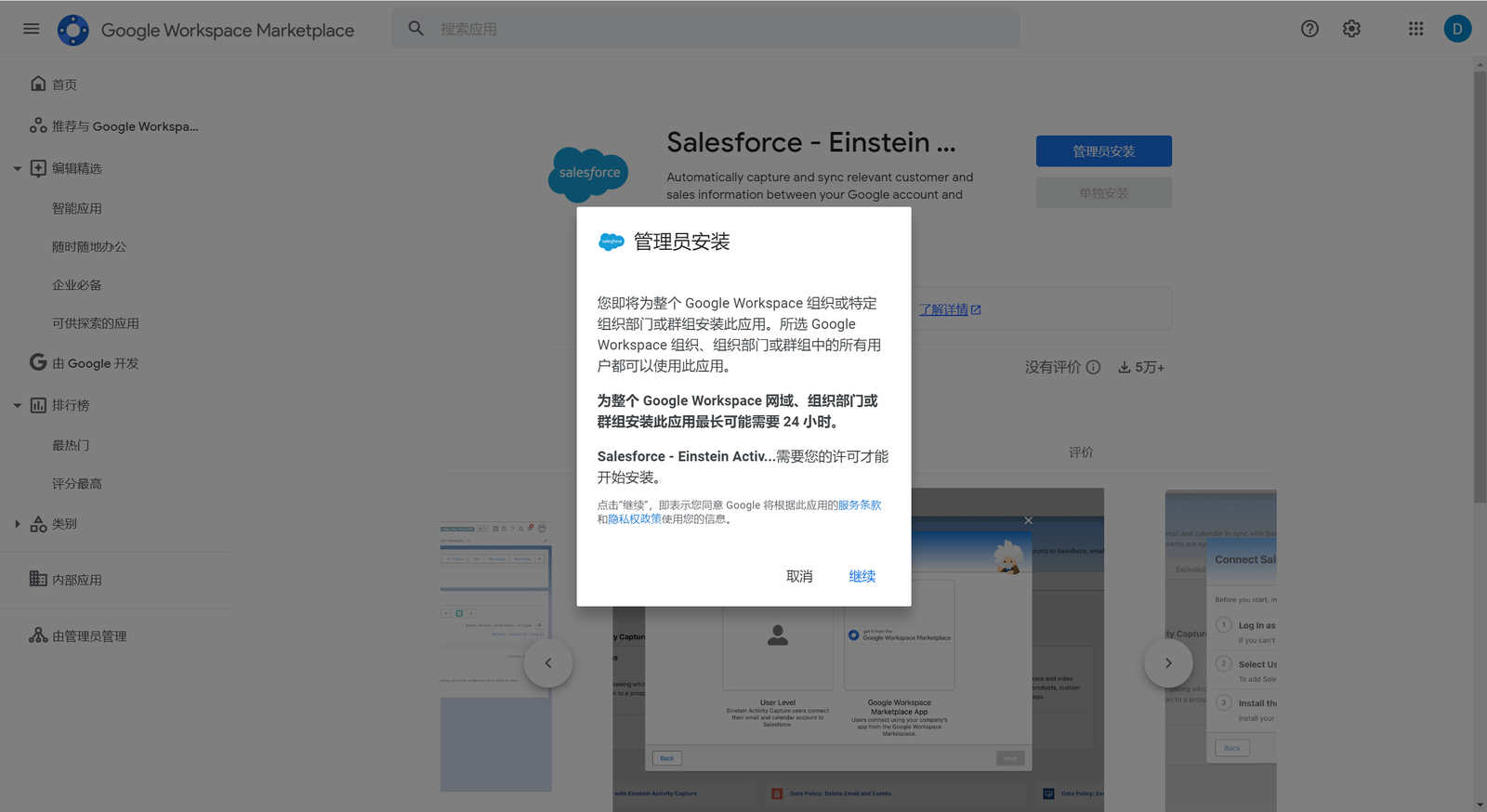Click the info icon next to 没有评价
The width and height of the screenshot is (1487, 812).
click(x=1094, y=367)
